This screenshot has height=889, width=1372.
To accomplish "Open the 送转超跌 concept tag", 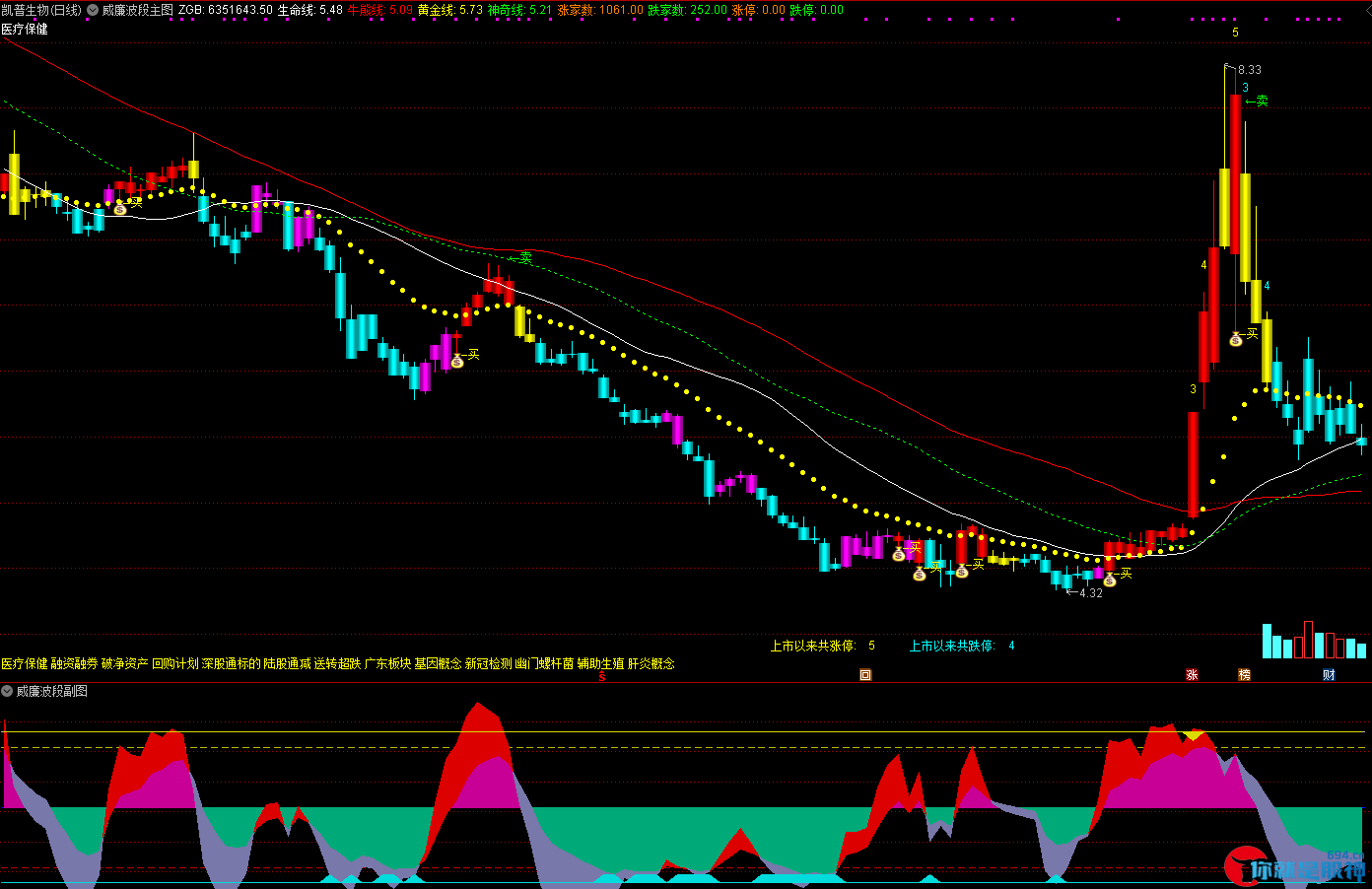I will [x=338, y=664].
